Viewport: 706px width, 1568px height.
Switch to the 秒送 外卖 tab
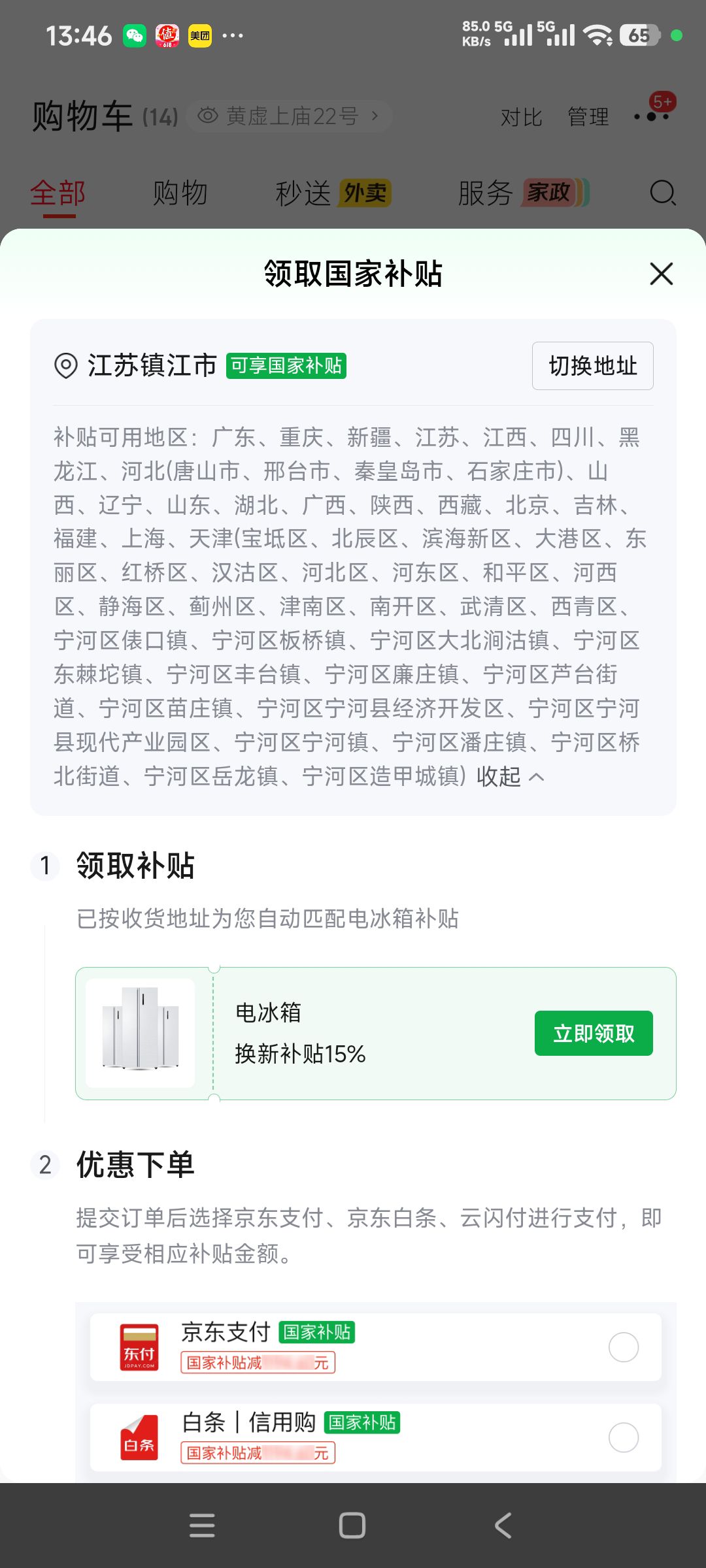tap(333, 193)
